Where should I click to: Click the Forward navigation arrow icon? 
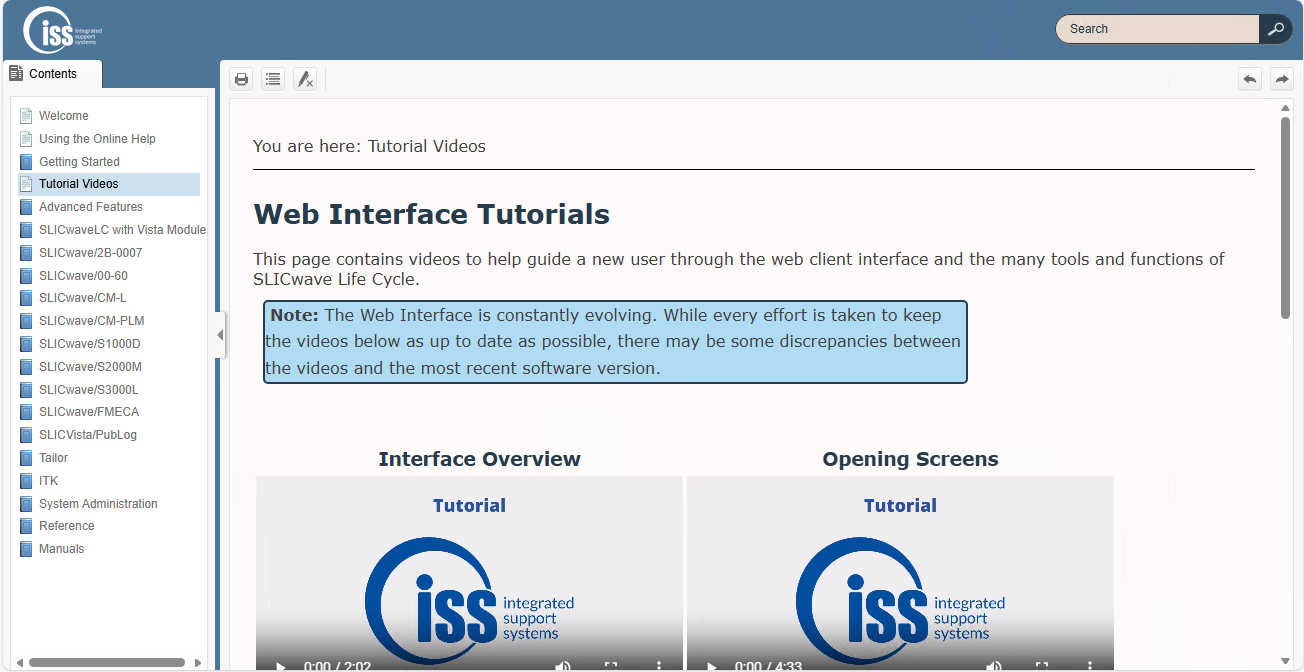click(1281, 78)
